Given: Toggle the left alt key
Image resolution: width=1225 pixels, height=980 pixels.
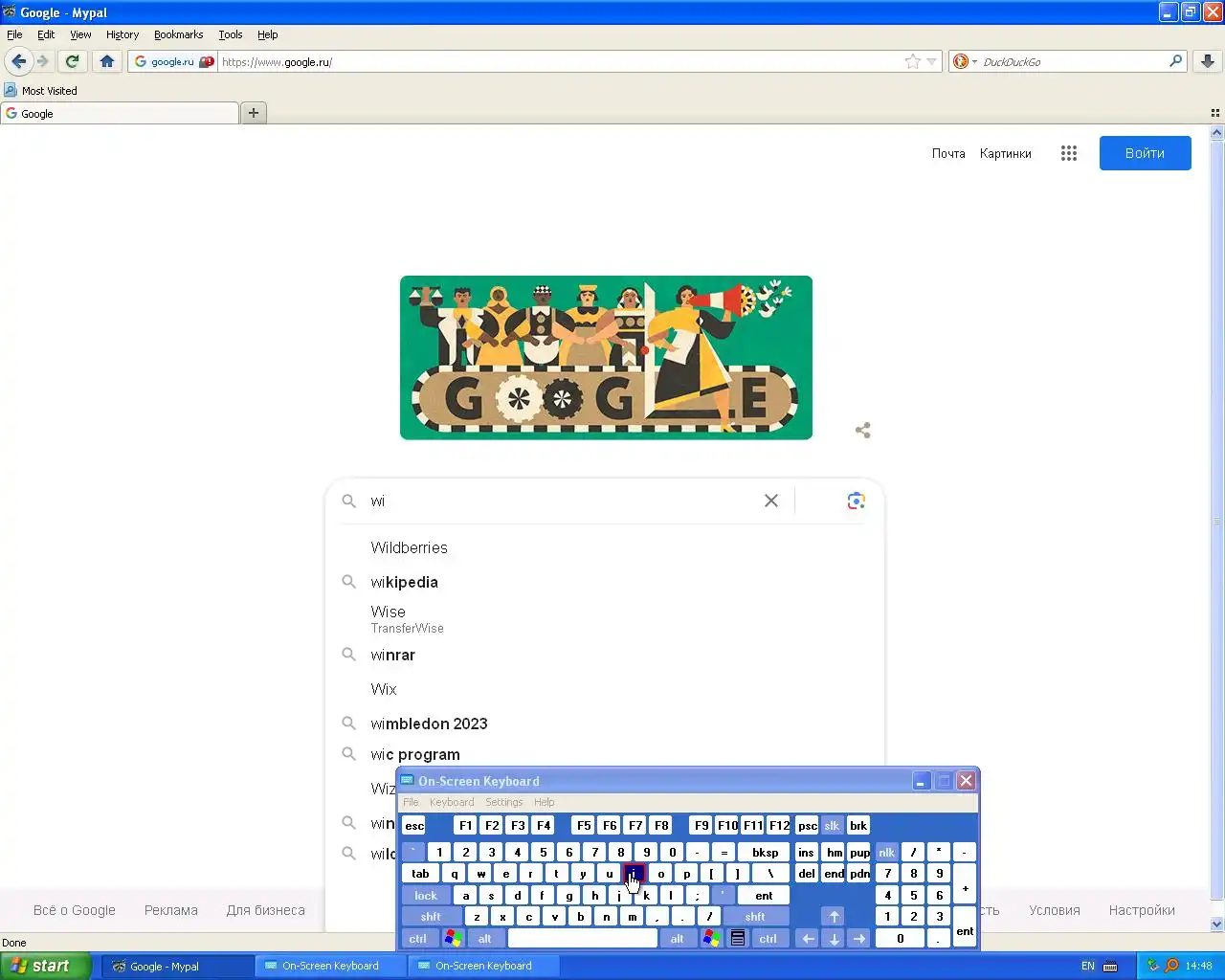Looking at the screenshot, I should point(485,939).
